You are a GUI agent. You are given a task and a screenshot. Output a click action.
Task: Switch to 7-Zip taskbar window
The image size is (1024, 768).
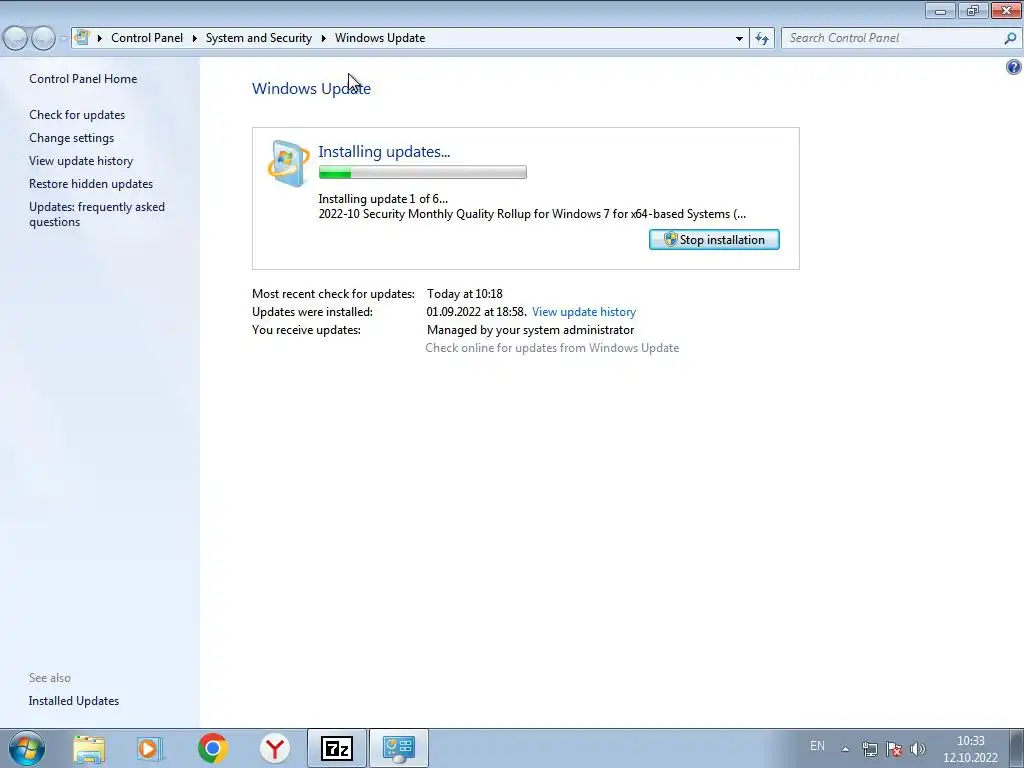point(337,748)
